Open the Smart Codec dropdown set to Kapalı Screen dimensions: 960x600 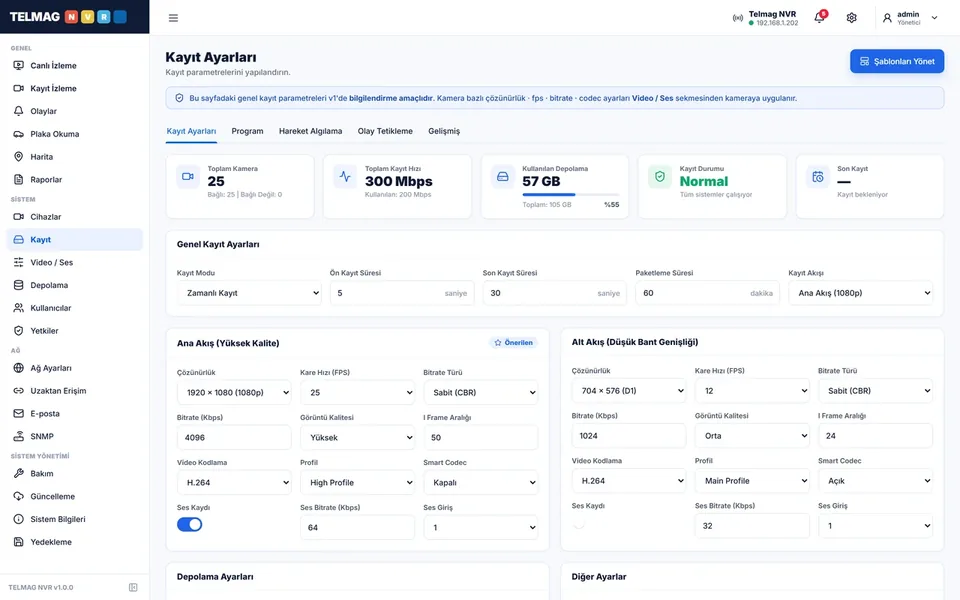coord(481,482)
